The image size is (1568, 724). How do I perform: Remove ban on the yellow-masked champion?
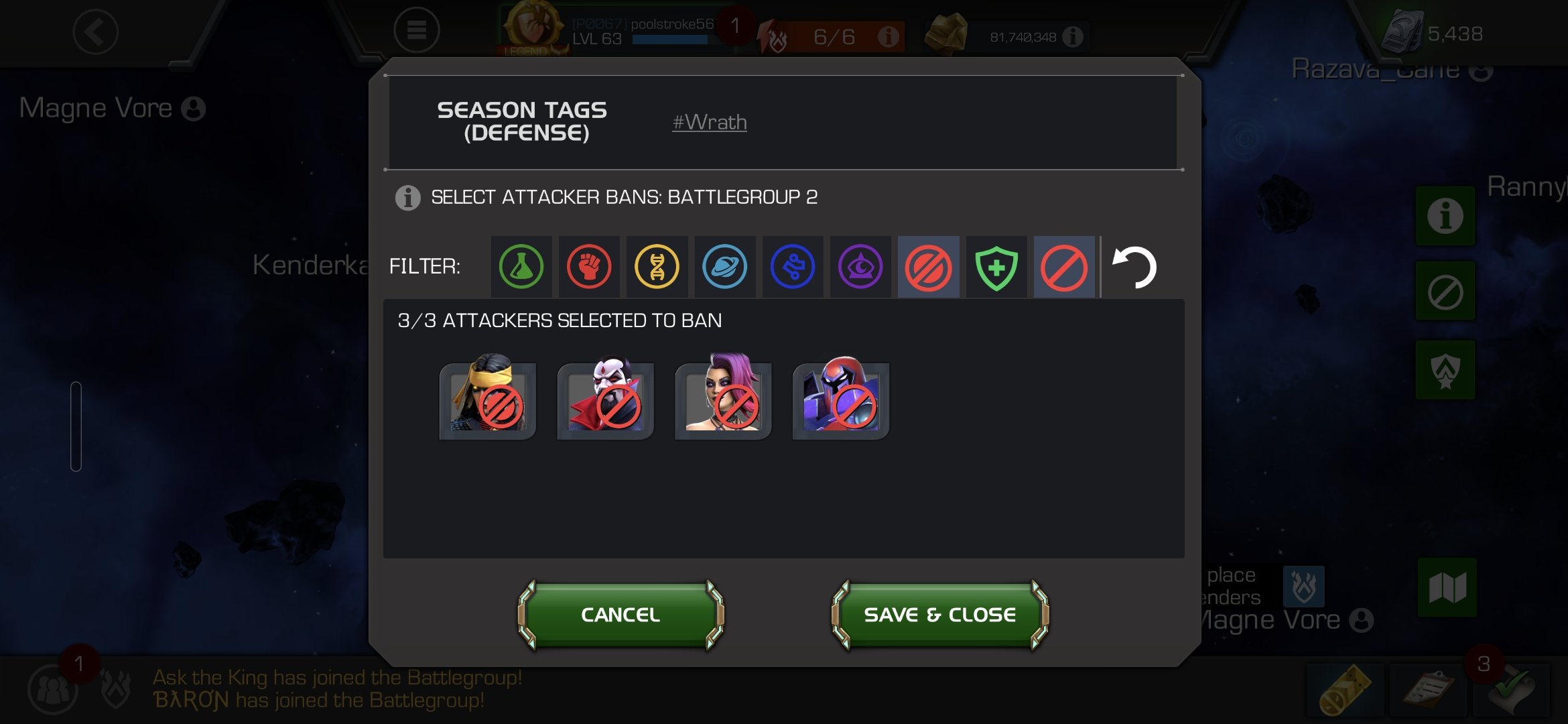pyautogui.click(x=488, y=397)
